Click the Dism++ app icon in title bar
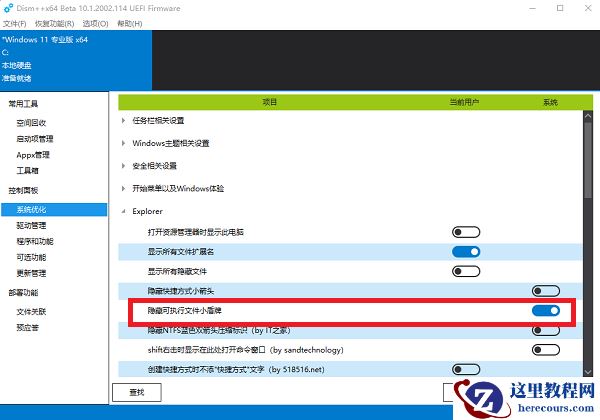Screen dimensions: 600x420 pyautogui.click(x=8, y=8)
